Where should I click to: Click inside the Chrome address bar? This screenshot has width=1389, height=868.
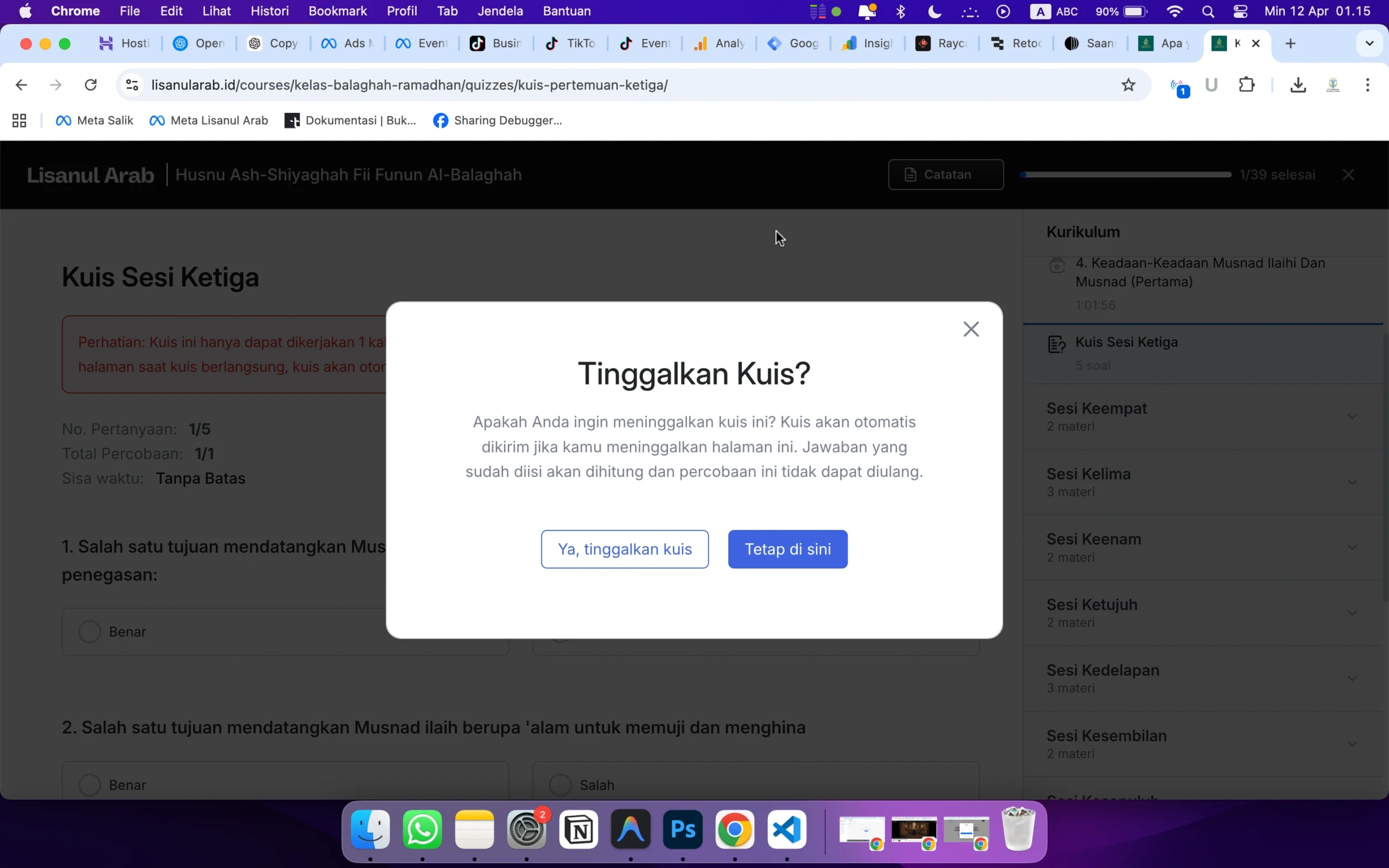[574, 85]
